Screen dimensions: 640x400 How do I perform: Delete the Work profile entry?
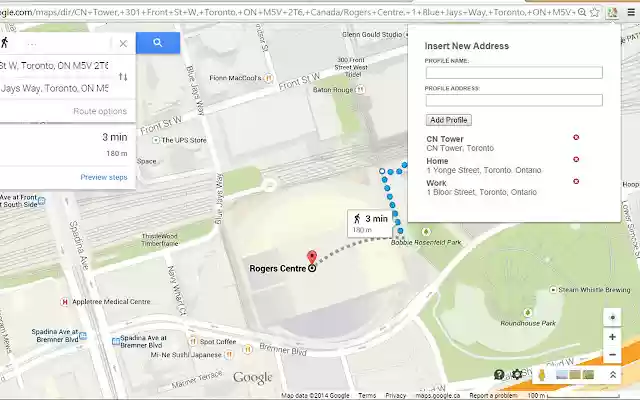click(576, 181)
